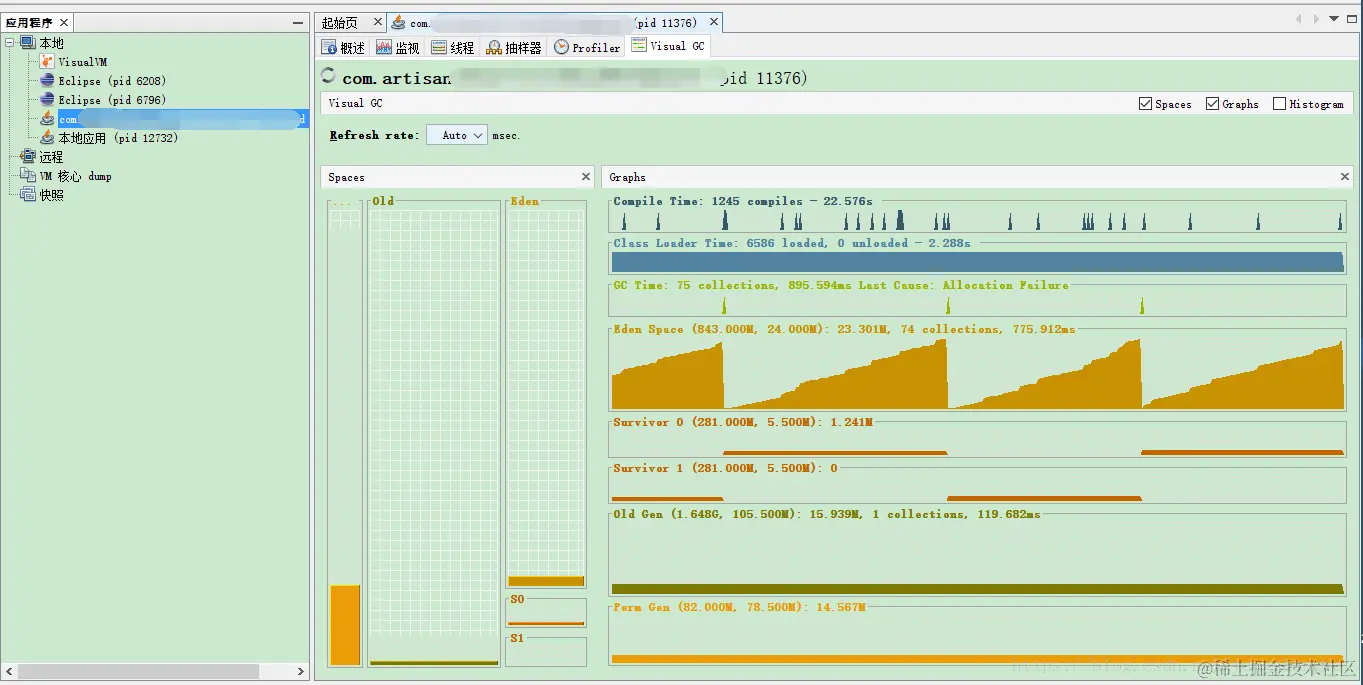The height and width of the screenshot is (685, 1363).
Task: Uncheck the Spaces checkbox
Action: click(x=1146, y=104)
